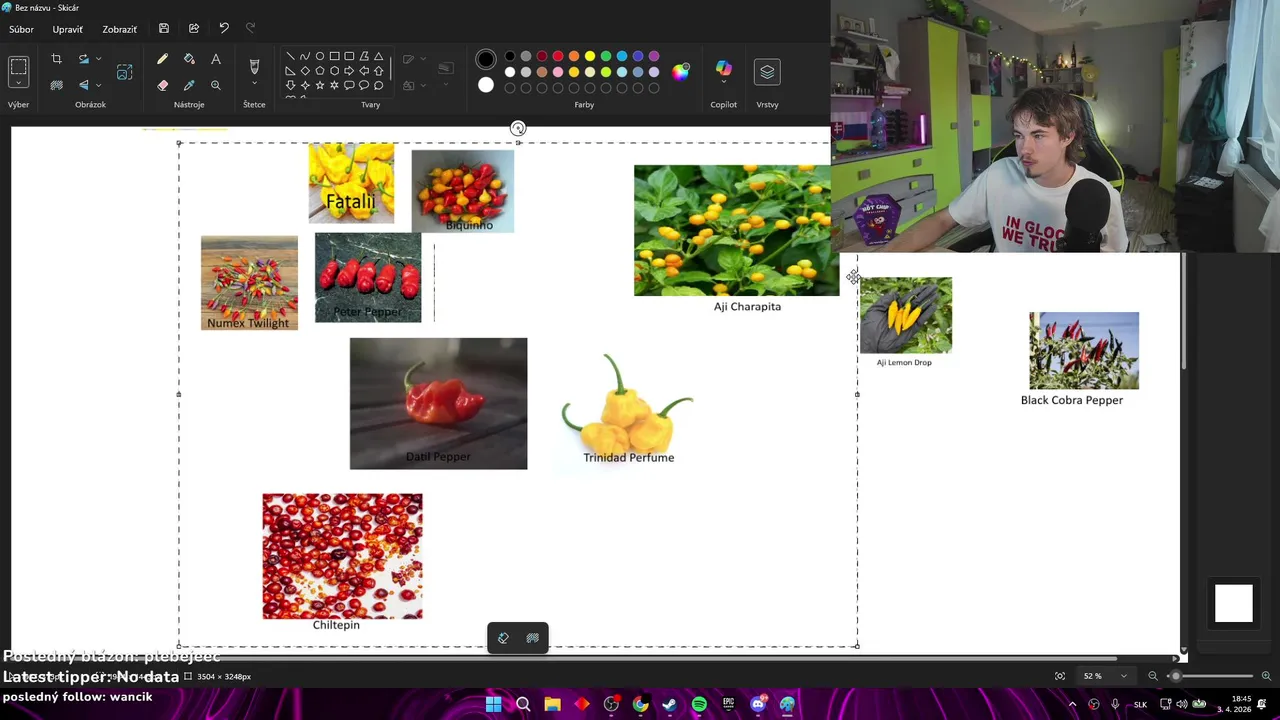Click the zoom out magnifier icon
The image size is (1280, 720).
pos(1152,676)
